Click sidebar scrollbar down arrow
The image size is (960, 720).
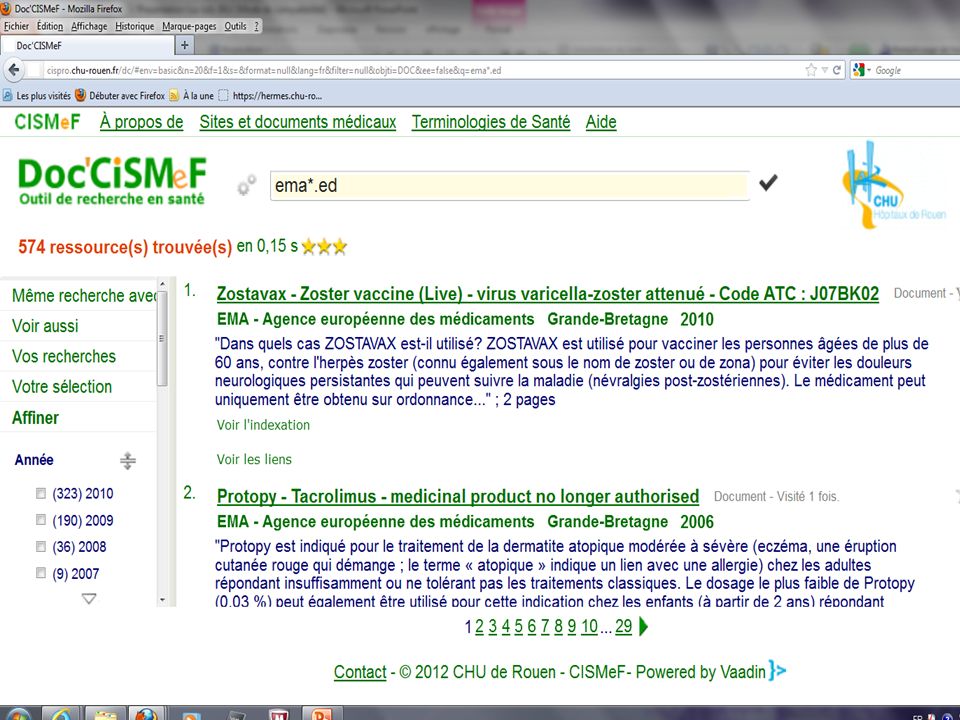[x=162, y=600]
